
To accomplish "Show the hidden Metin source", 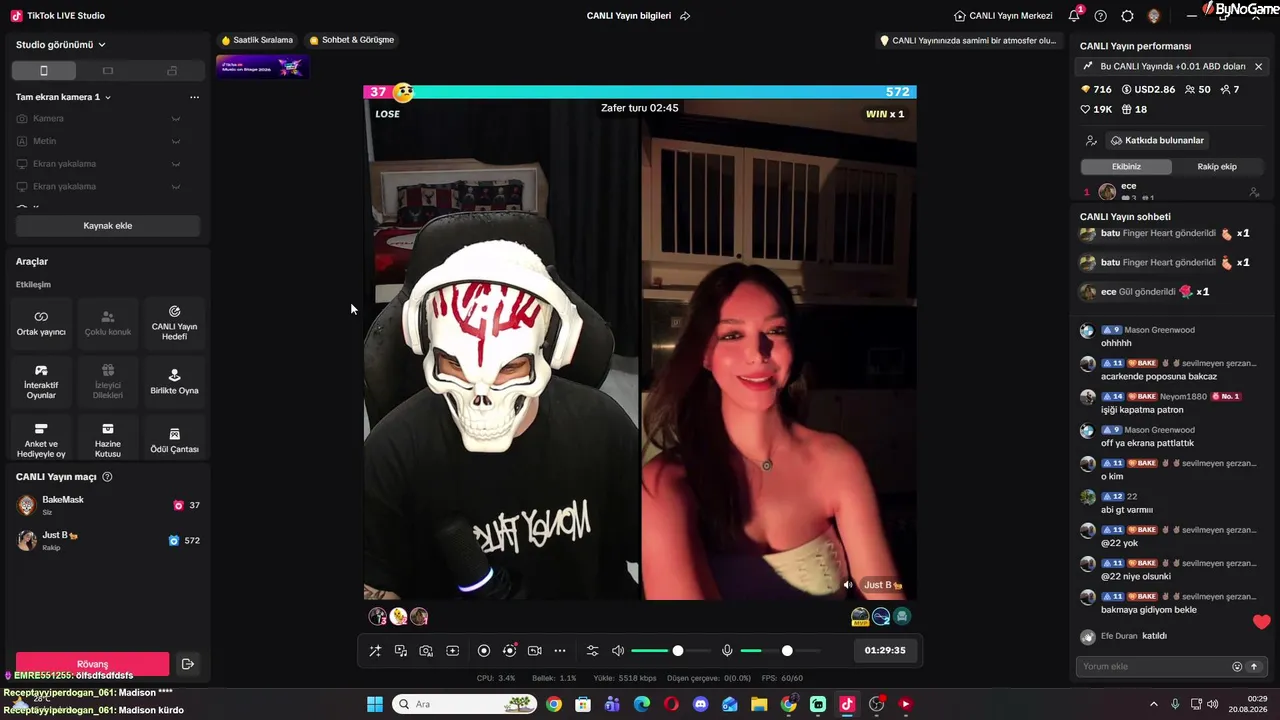I will pyautogui.click(x=176, y=141).
